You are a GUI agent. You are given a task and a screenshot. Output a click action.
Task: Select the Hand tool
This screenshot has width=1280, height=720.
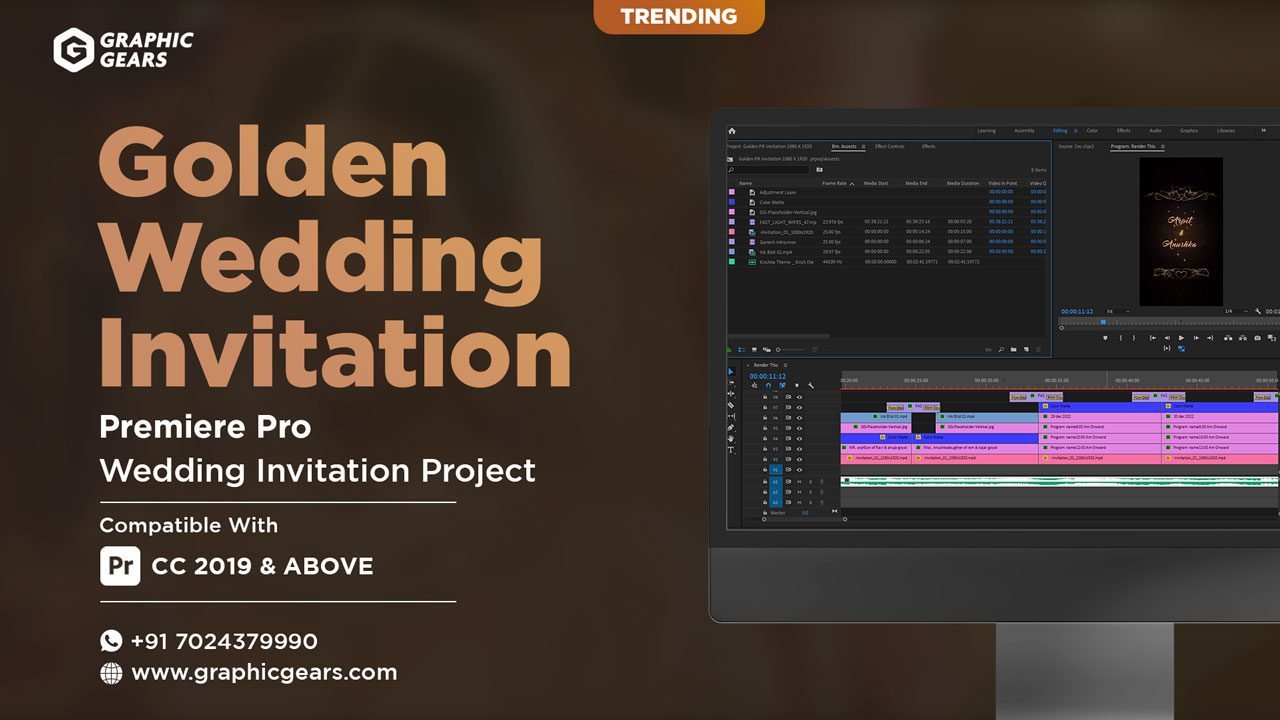tap(731, 439)
